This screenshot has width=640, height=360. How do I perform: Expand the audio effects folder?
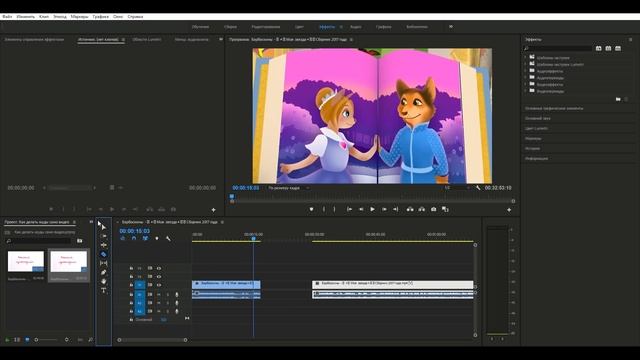click(525, 71)
